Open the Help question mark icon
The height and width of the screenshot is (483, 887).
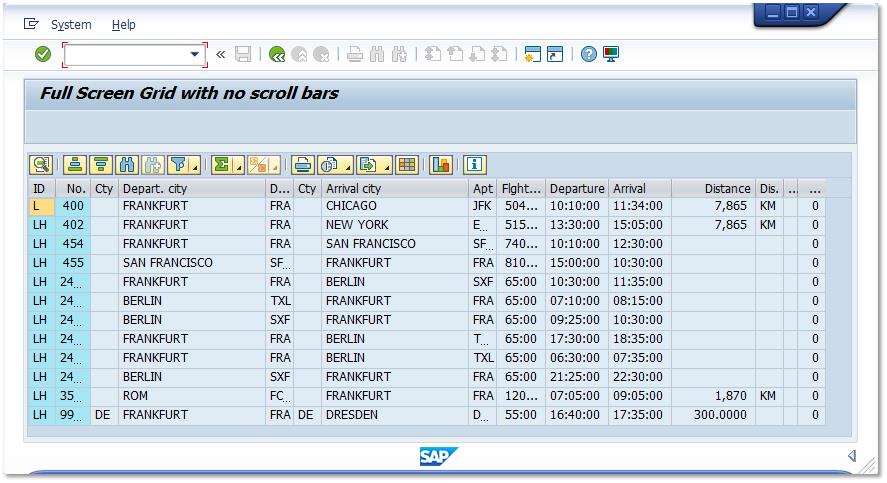(589, 54)
